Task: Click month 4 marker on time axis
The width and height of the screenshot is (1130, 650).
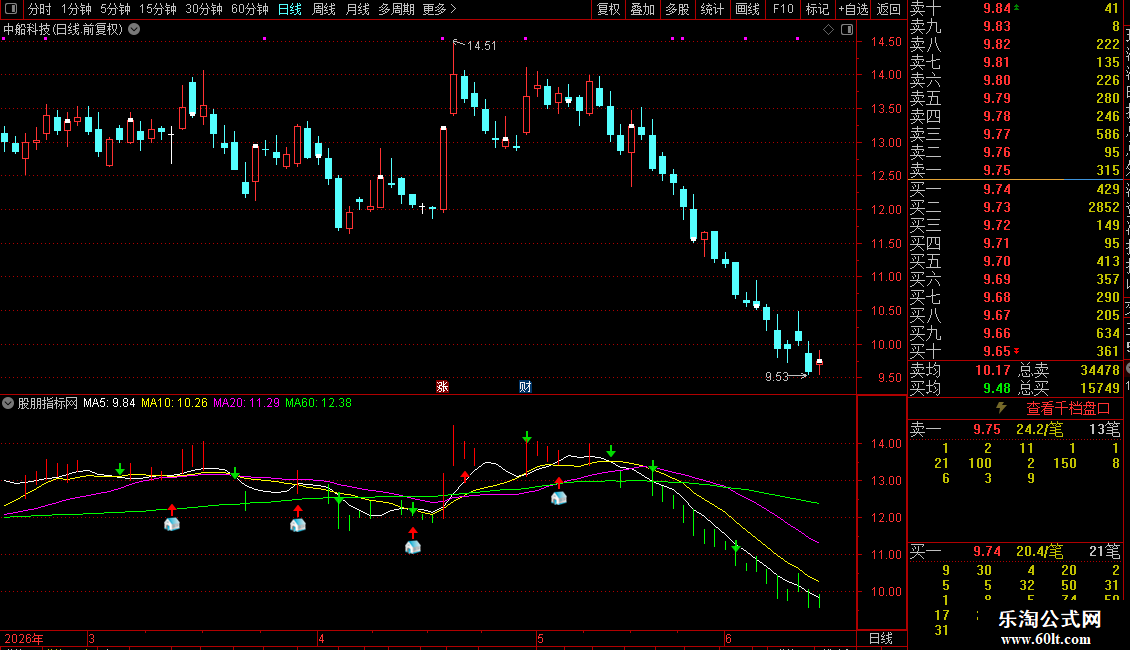Action: tap(321, 638)
